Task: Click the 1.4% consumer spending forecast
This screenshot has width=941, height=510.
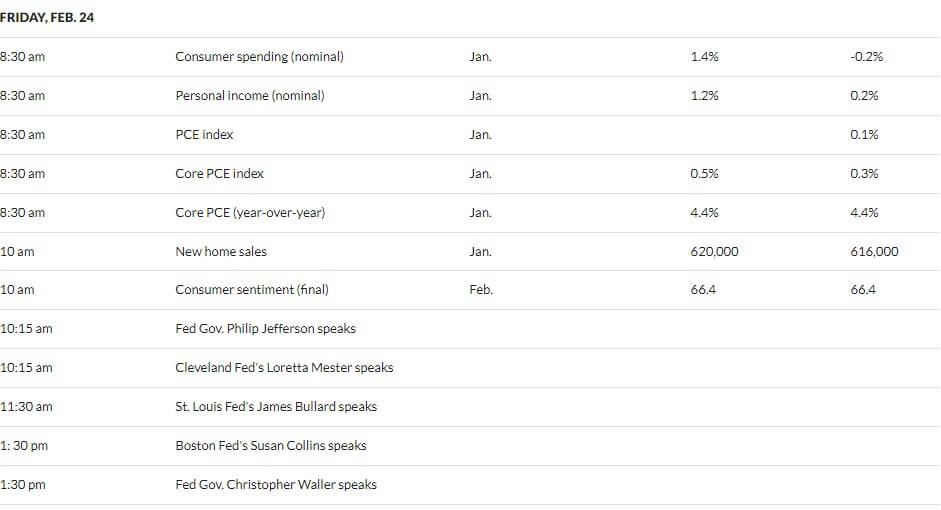Action: click(x=704, y=56)
